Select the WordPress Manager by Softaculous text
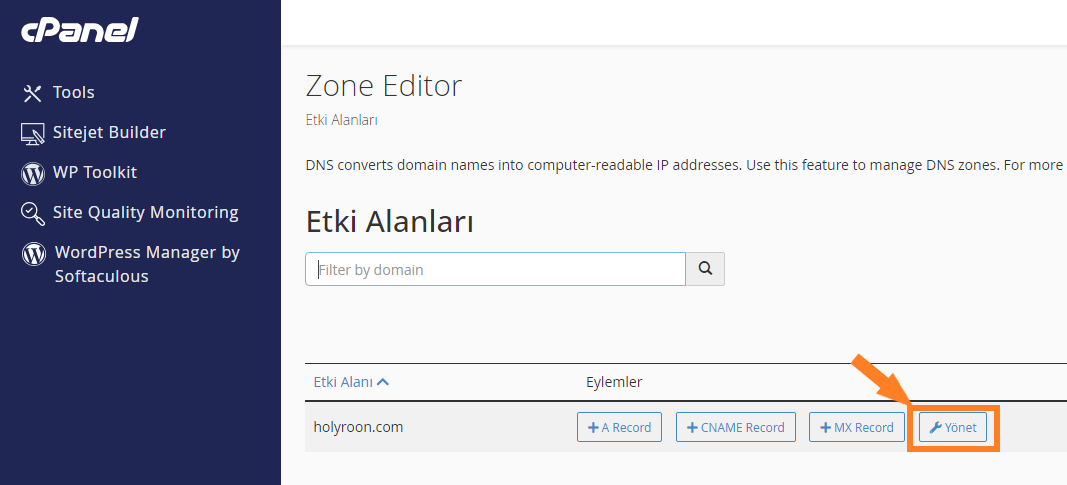Image resolution: width=1067 pixels, height=485 pixels. [148, 264]
